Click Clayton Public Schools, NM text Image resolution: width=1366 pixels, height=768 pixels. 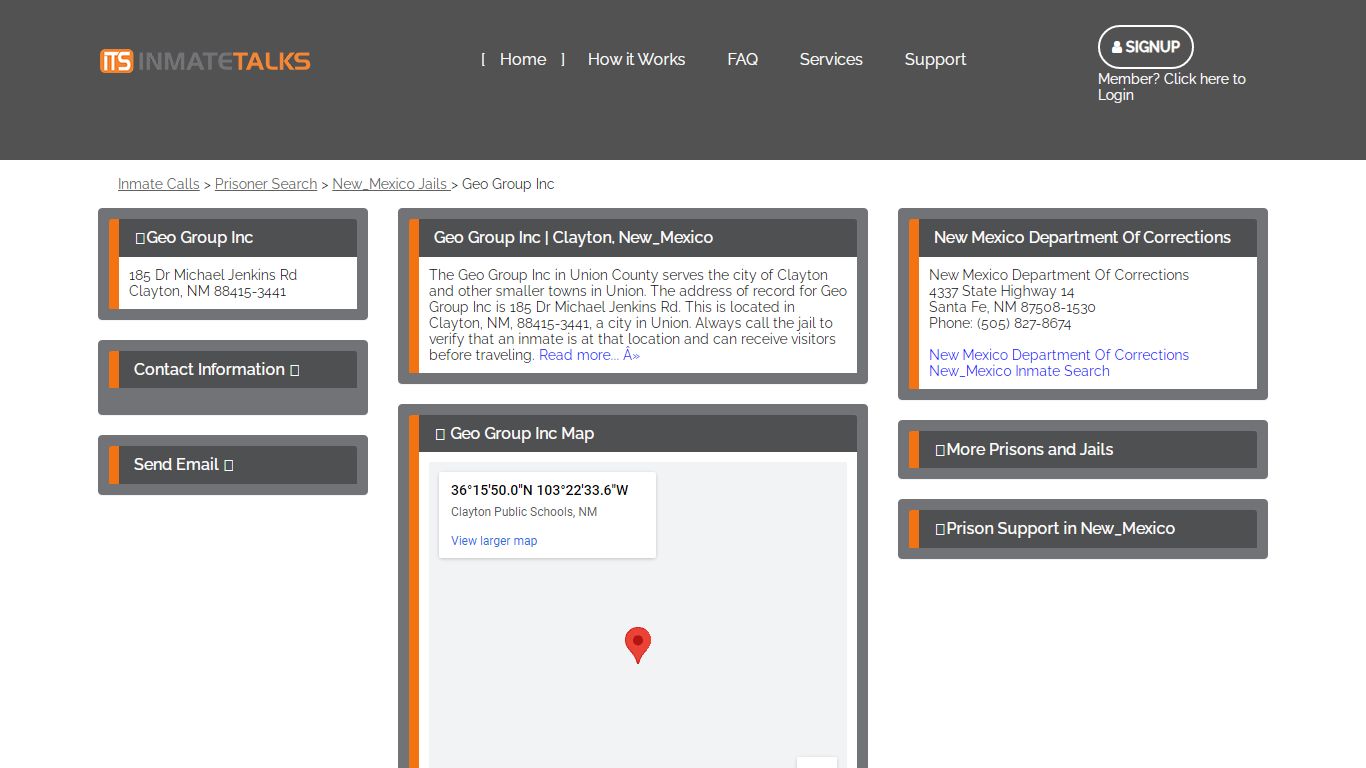click(524, 512)
